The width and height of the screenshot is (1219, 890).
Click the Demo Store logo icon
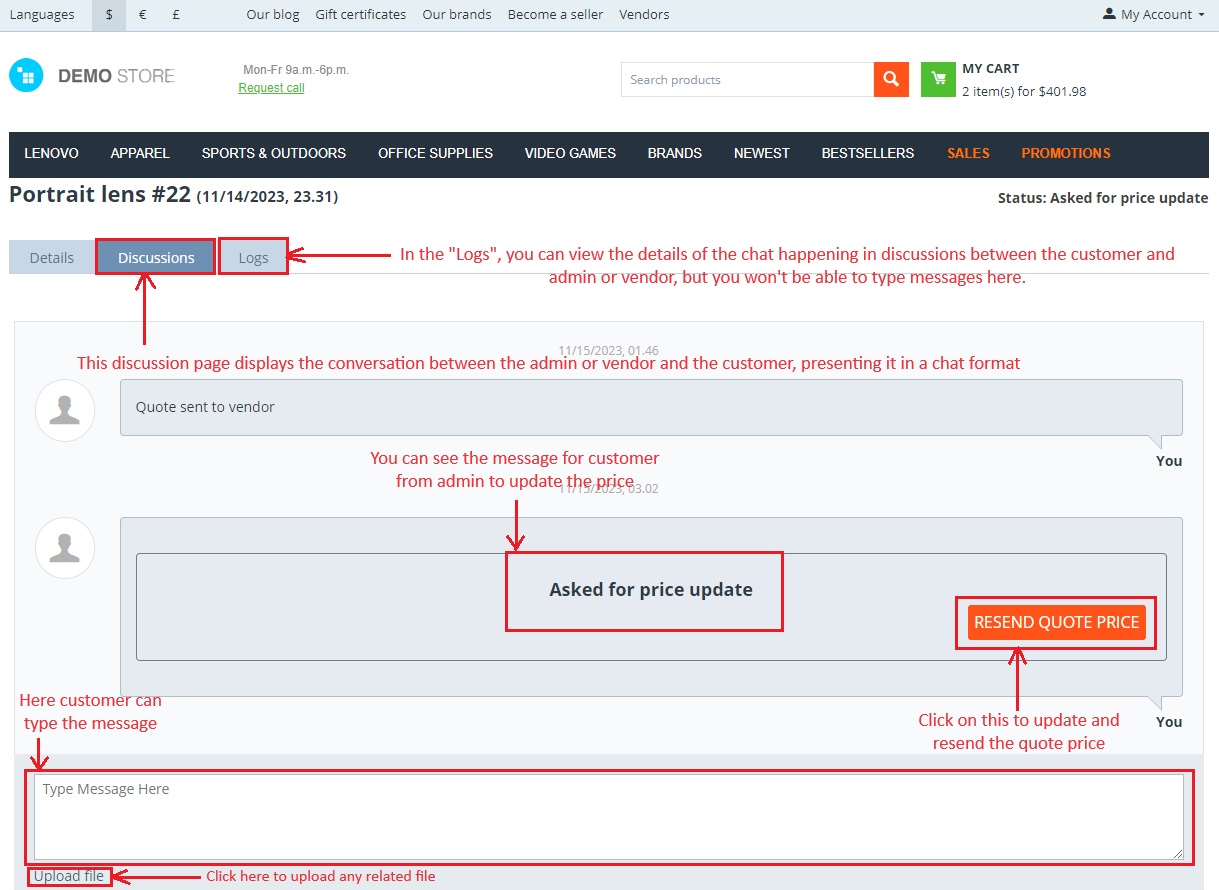26,75
